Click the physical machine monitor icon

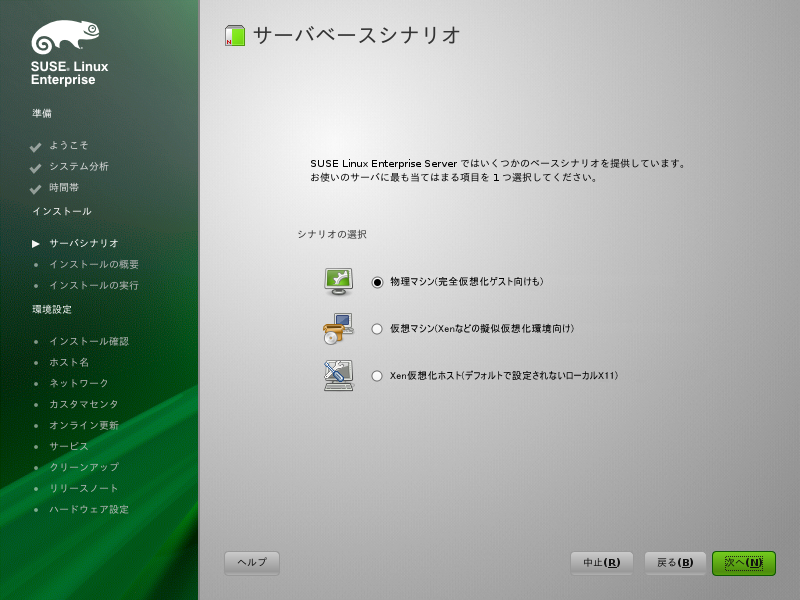pos(338,282)
